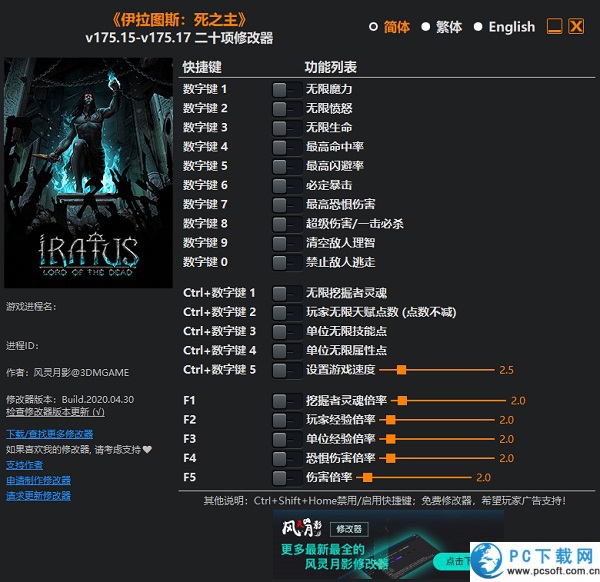Open 下载/查找更多修改器 link
This screenshot has height=582, width=600.
click(x=49, y=434)
